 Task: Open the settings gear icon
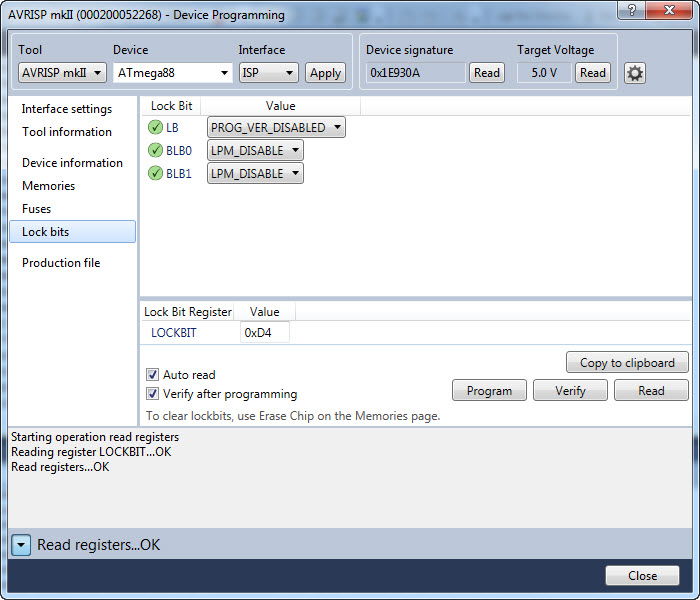(634, 73)
